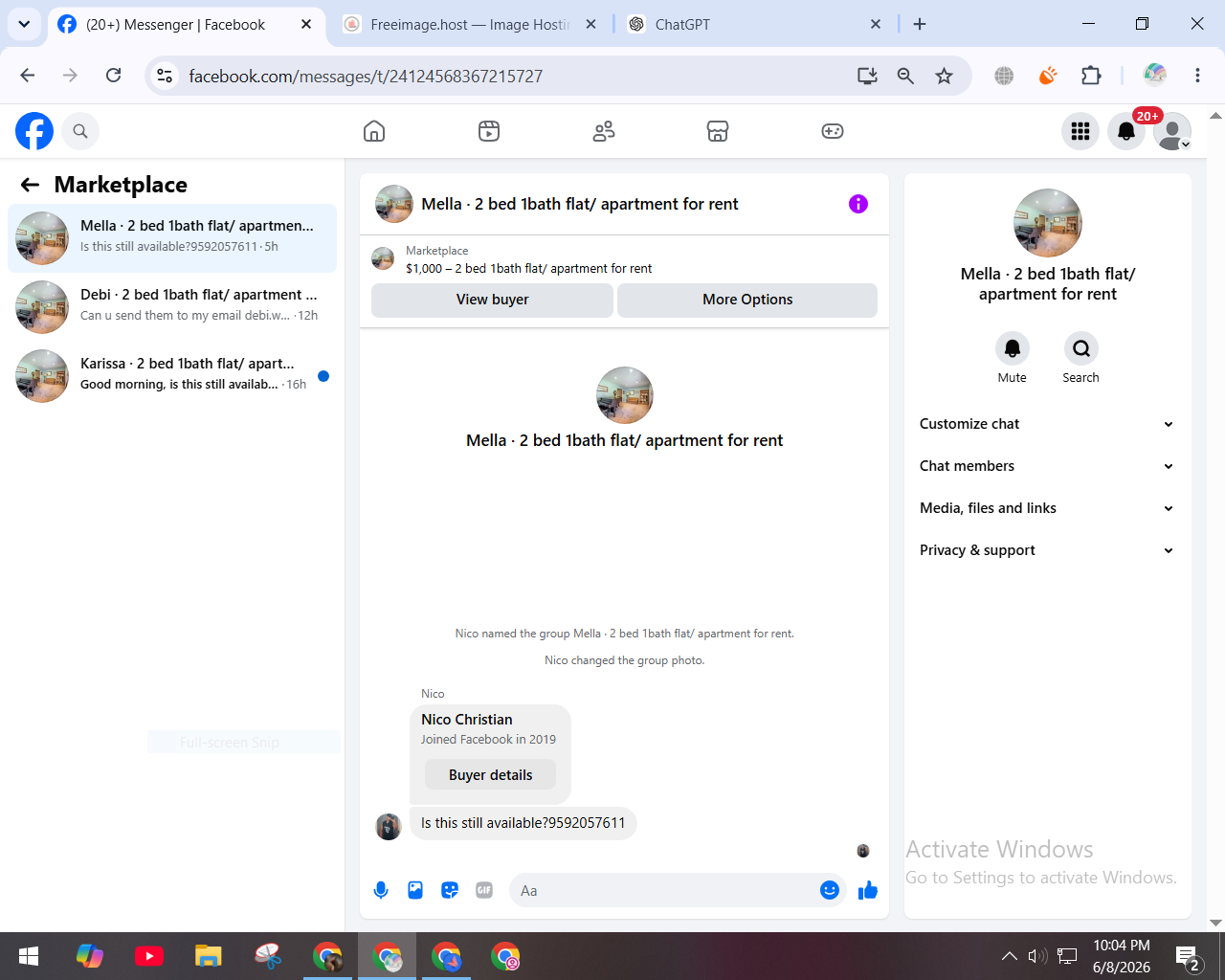Send a thumbs-up like
1225x980 pixels.
[x=868, y=891]
